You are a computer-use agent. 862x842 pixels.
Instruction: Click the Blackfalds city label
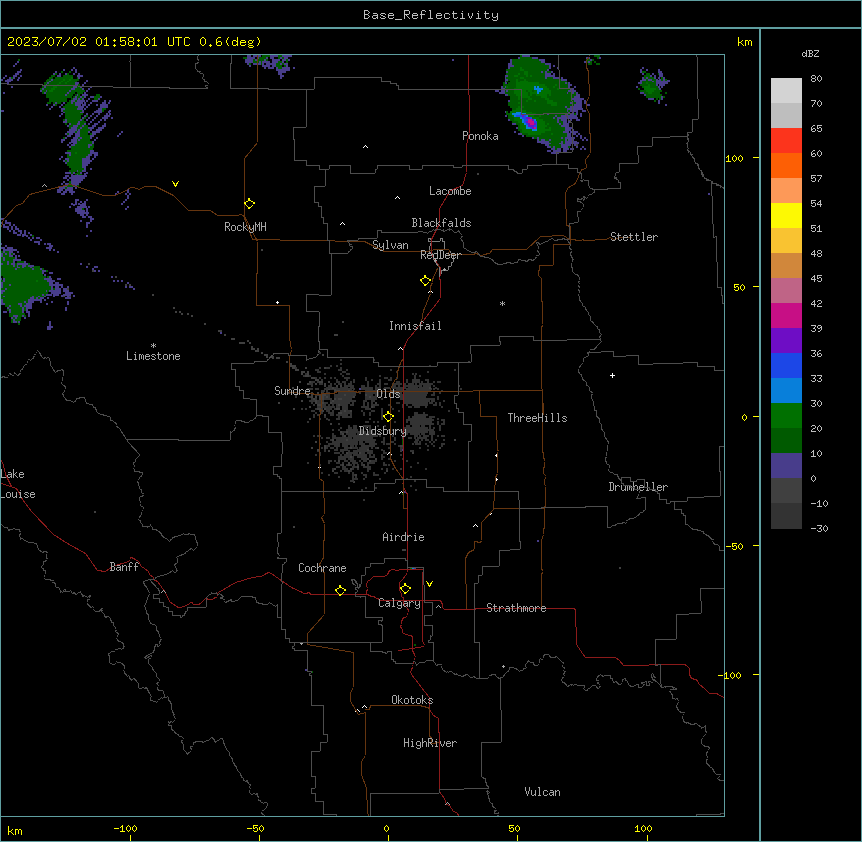click(x=441, y=223)
